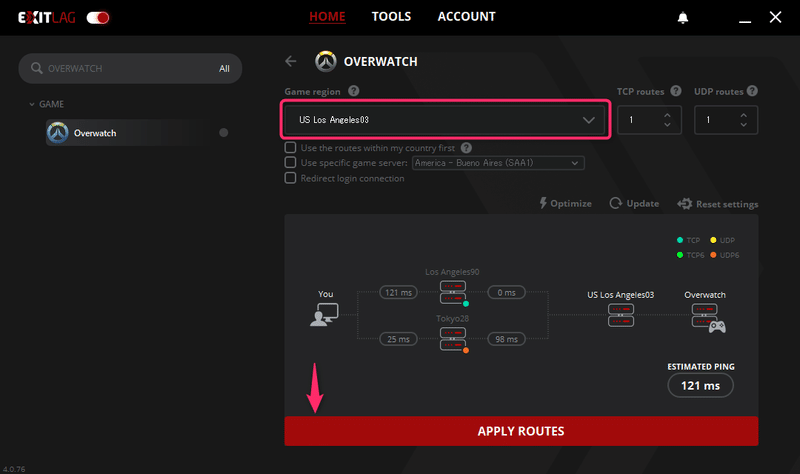
Task: Increase UDP routes value
Action: 744,115
